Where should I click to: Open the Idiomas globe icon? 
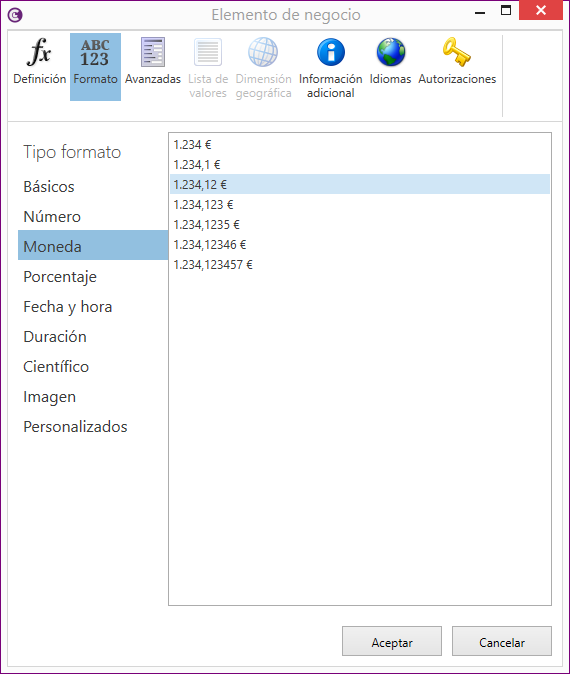[390, 52]
